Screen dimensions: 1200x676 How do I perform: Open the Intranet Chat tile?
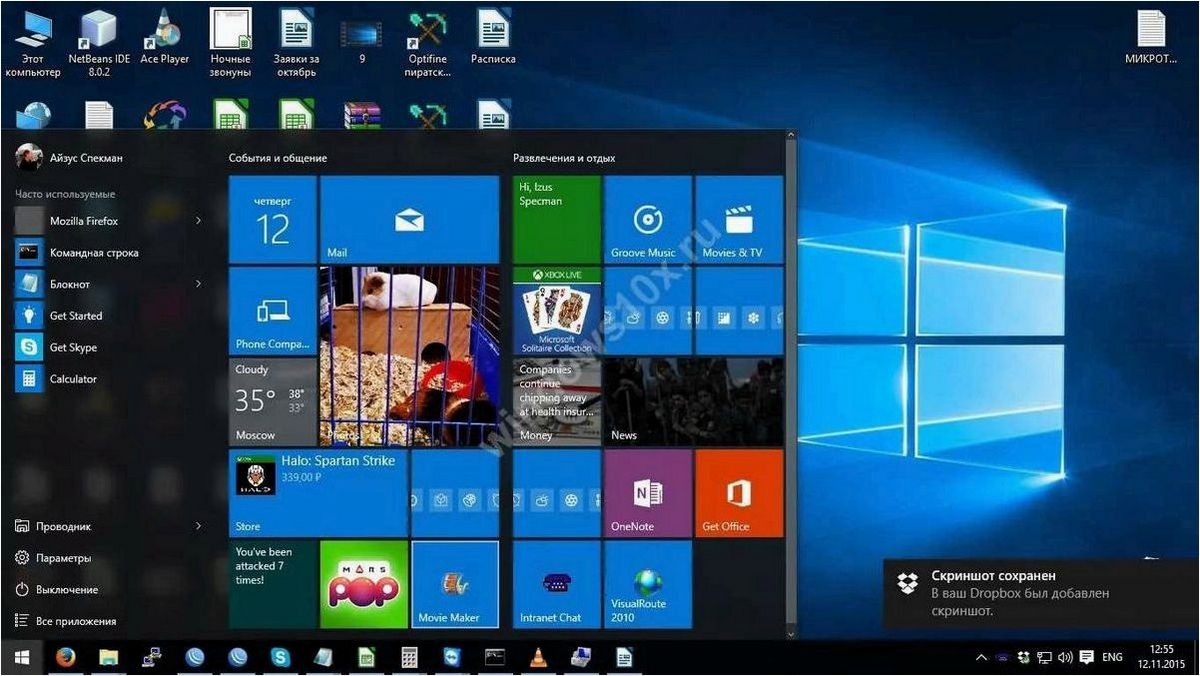click(x=556, y=584)
